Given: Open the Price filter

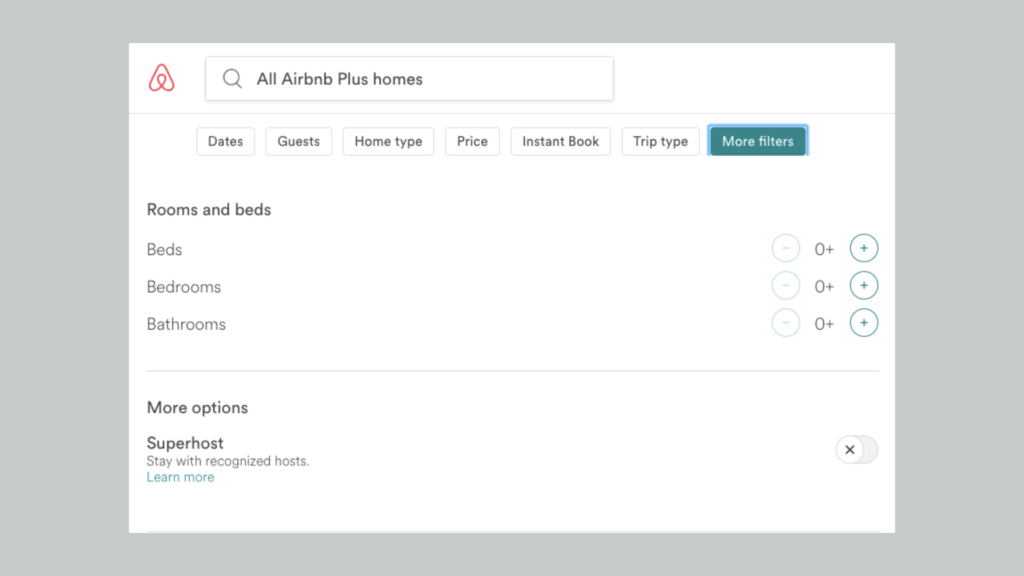Looking at the screenshot, I should click(x=472, y=141).
